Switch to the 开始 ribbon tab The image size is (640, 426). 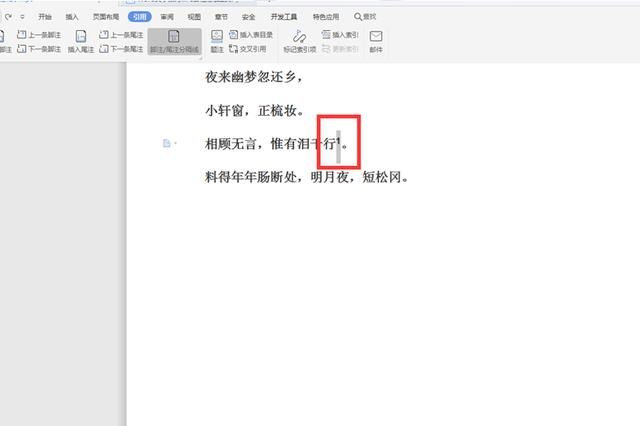pyautogui.click(x=45, y=17)
